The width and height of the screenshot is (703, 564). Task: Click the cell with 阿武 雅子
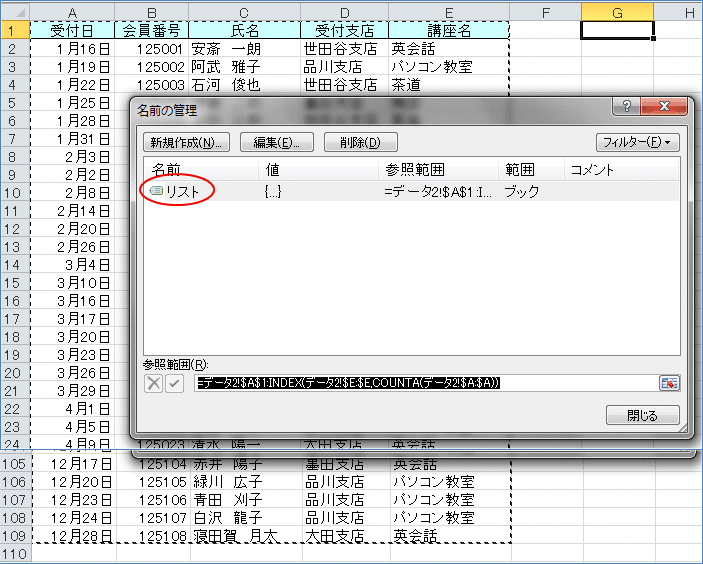click(244, 66)
